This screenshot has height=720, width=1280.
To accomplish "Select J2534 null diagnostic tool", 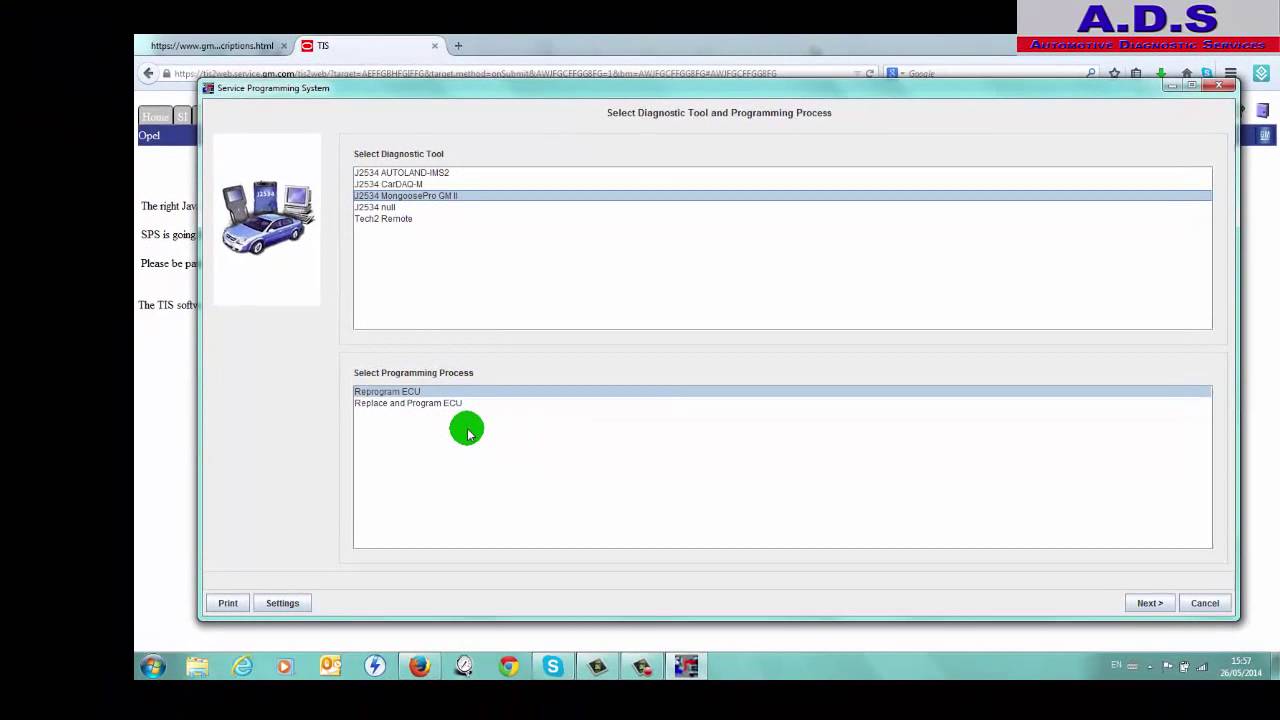I will click(782, 207).
